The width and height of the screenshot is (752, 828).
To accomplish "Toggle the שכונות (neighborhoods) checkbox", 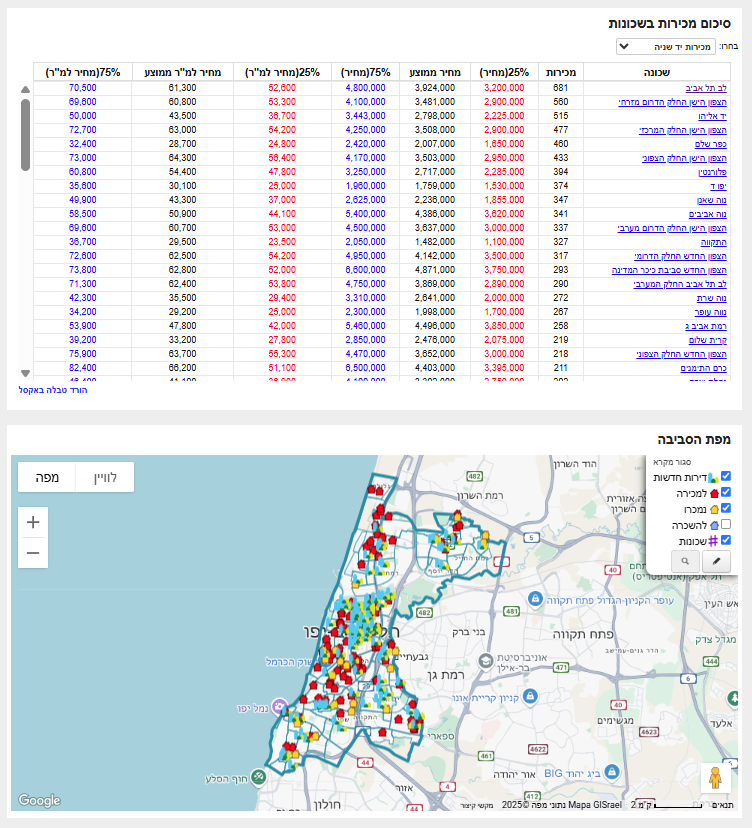I will pos(727,540).
